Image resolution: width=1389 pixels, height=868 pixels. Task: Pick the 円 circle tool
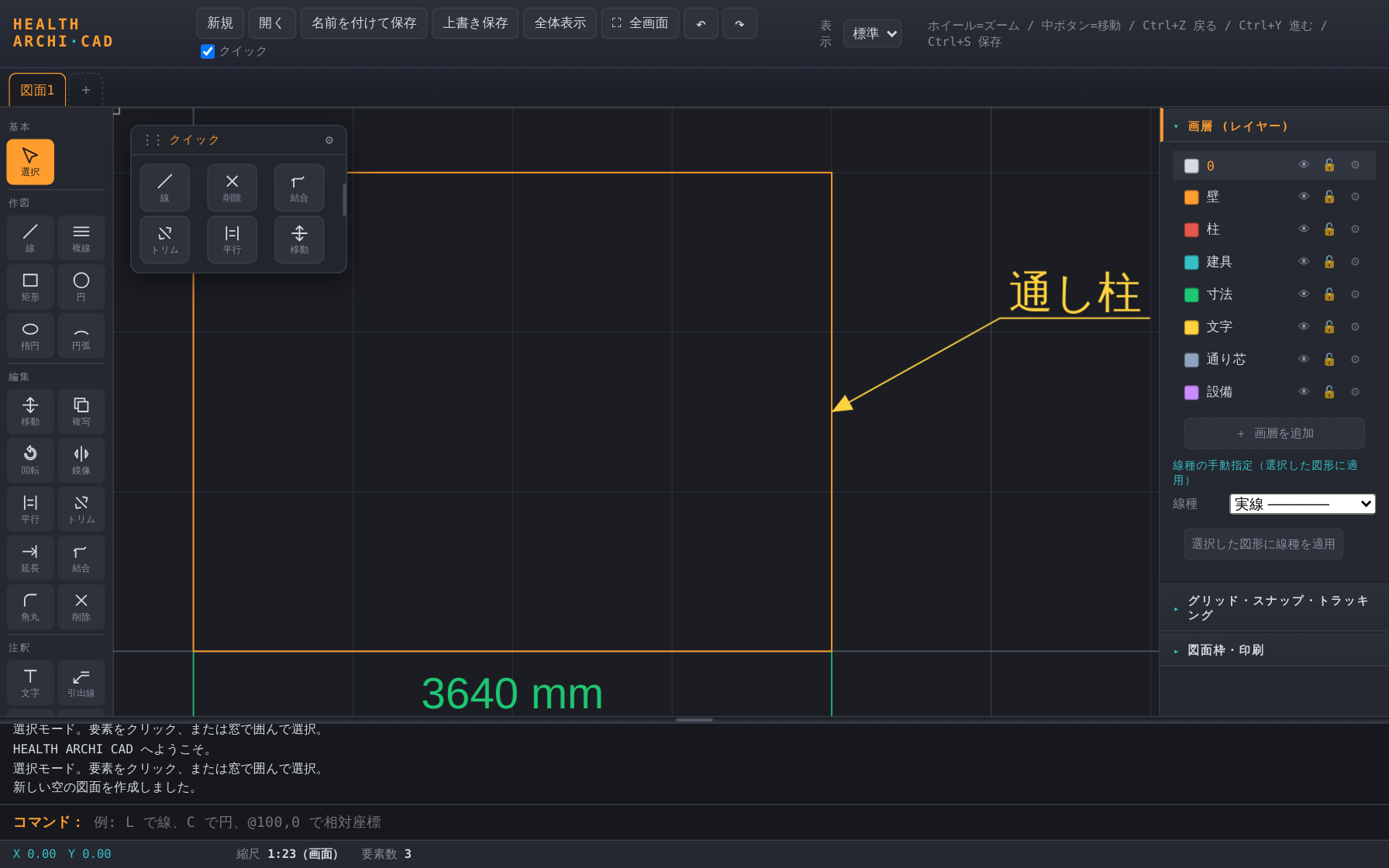(81, 286)
